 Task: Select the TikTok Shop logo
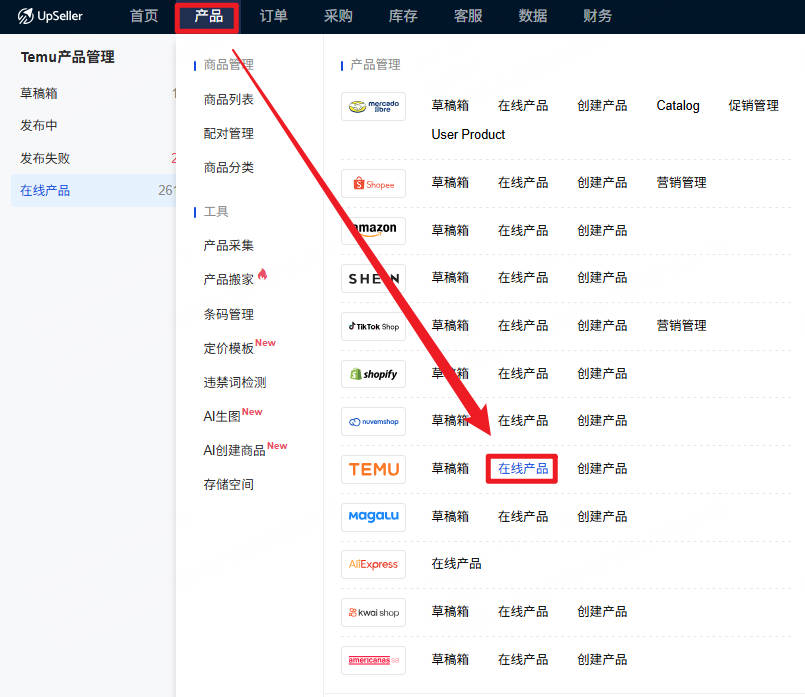[373, 326]
